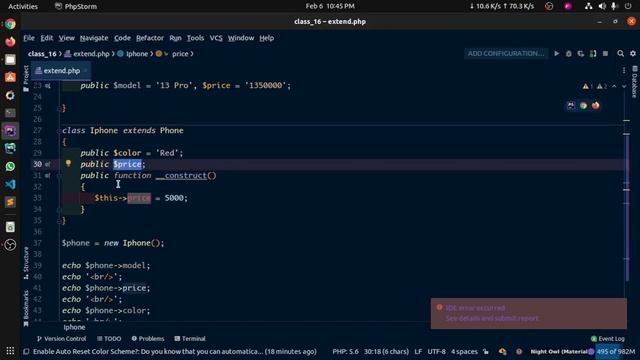Collapse the __construct function fold marker
640x360 pixels.
59,176
